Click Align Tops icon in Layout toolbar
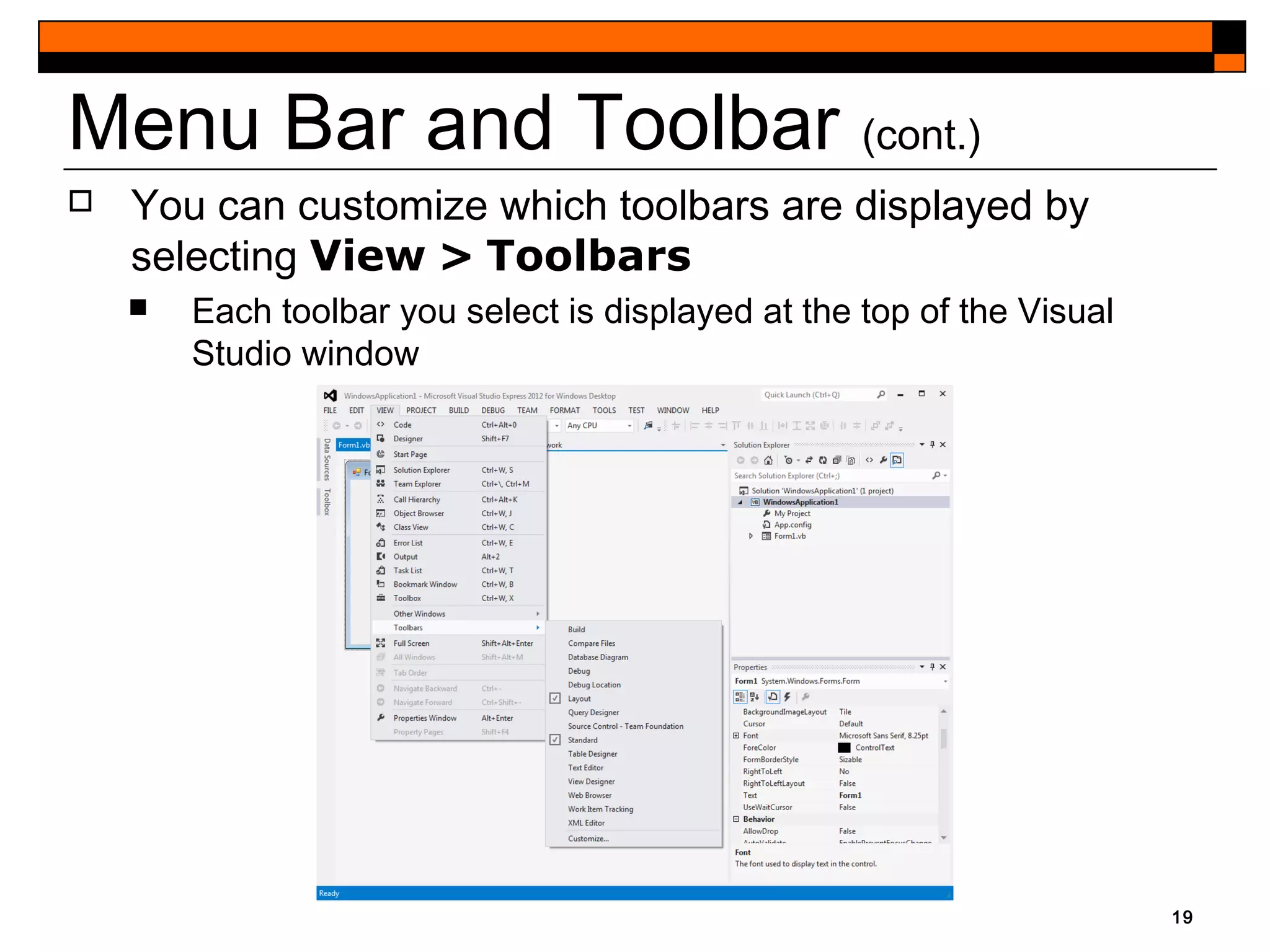The width and height of the screenshot is (1270, 952). (737, 426)
